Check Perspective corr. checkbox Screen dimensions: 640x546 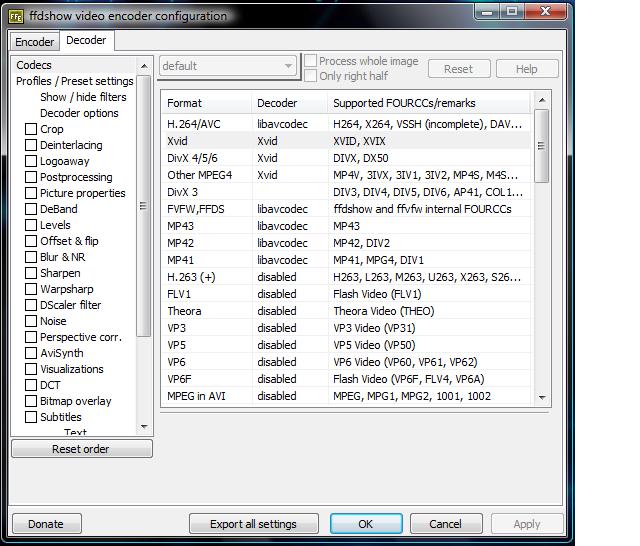coord(31,337)
